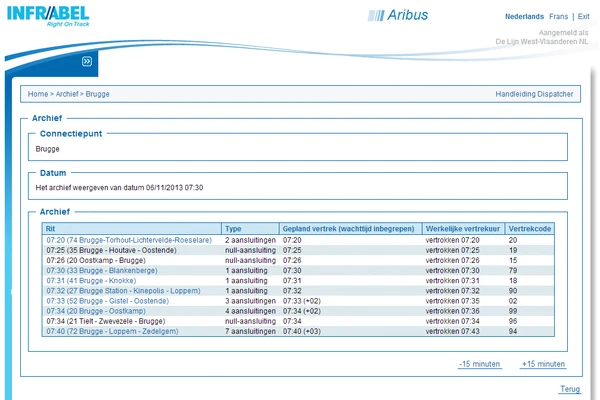Click the 4 aansluitingen type cell
The image size is (600, 400).
[250, 311]
